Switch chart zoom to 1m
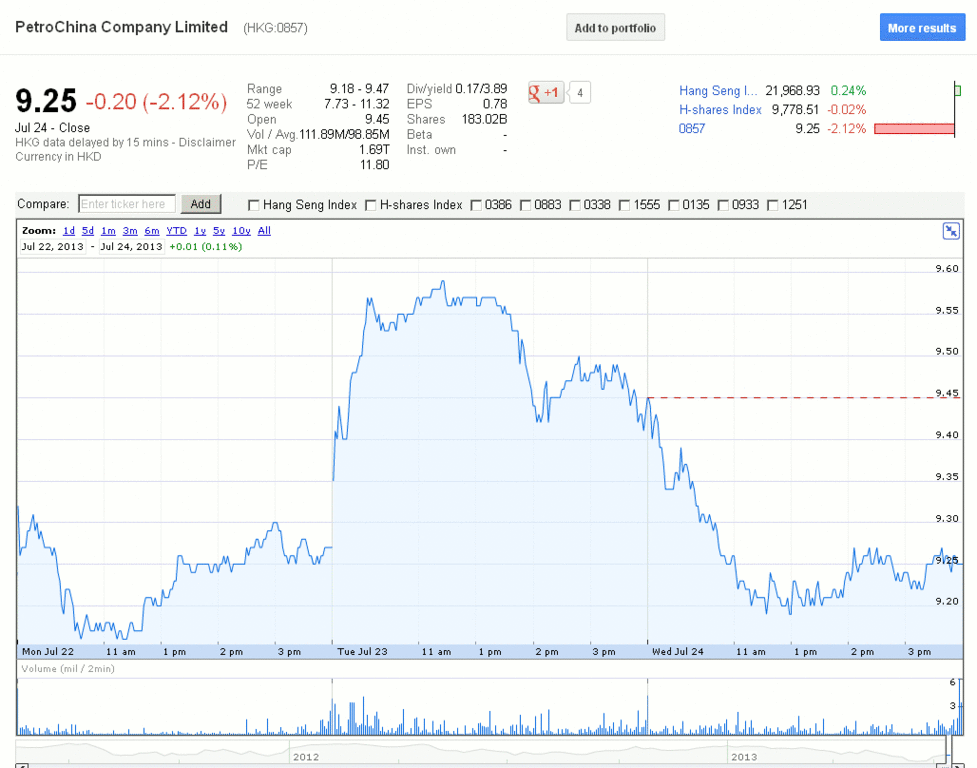This screenshot has height=768, width=977. [x=108, y=230]
